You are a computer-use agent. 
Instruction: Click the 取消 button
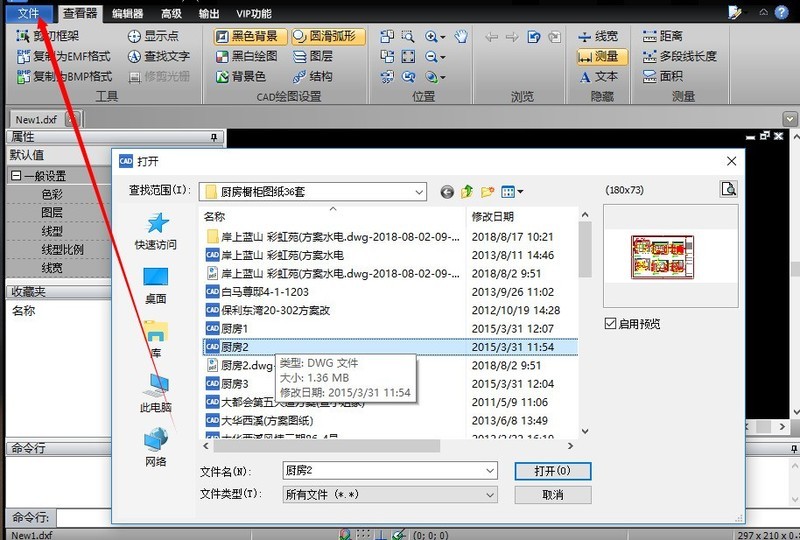pos(552,494)
